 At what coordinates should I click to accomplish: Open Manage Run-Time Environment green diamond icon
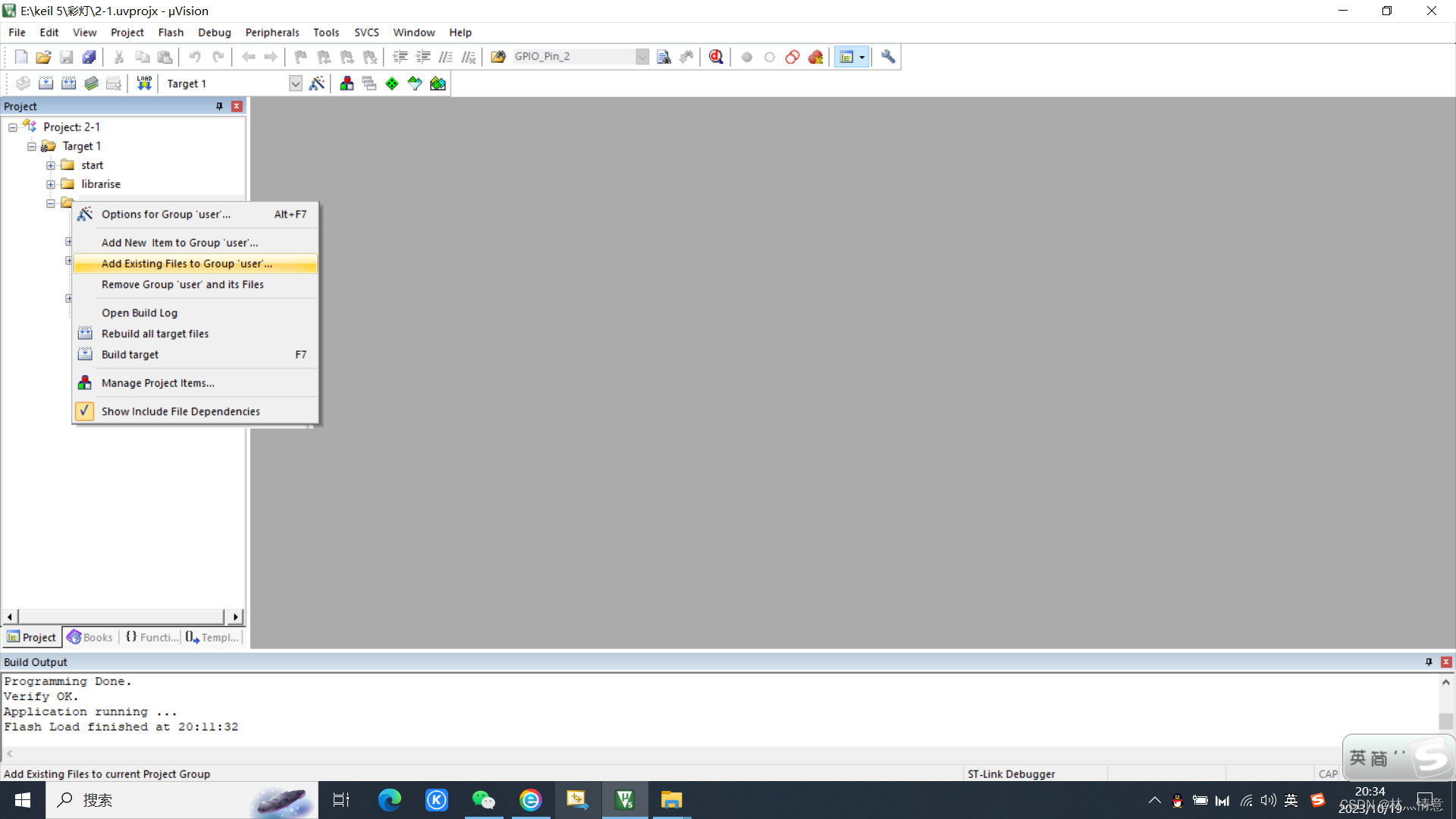coord(392,83)
